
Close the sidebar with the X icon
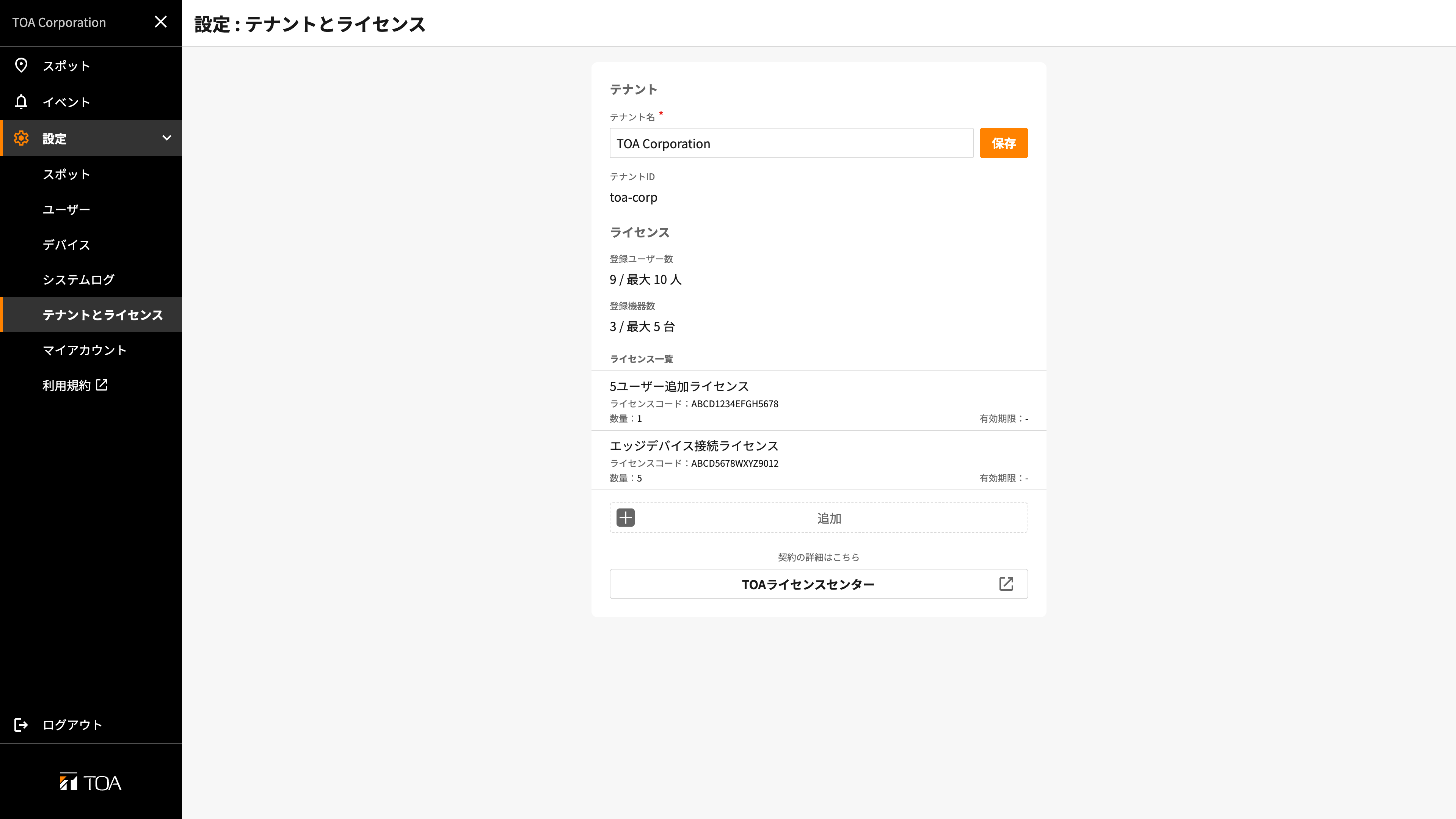160,22
